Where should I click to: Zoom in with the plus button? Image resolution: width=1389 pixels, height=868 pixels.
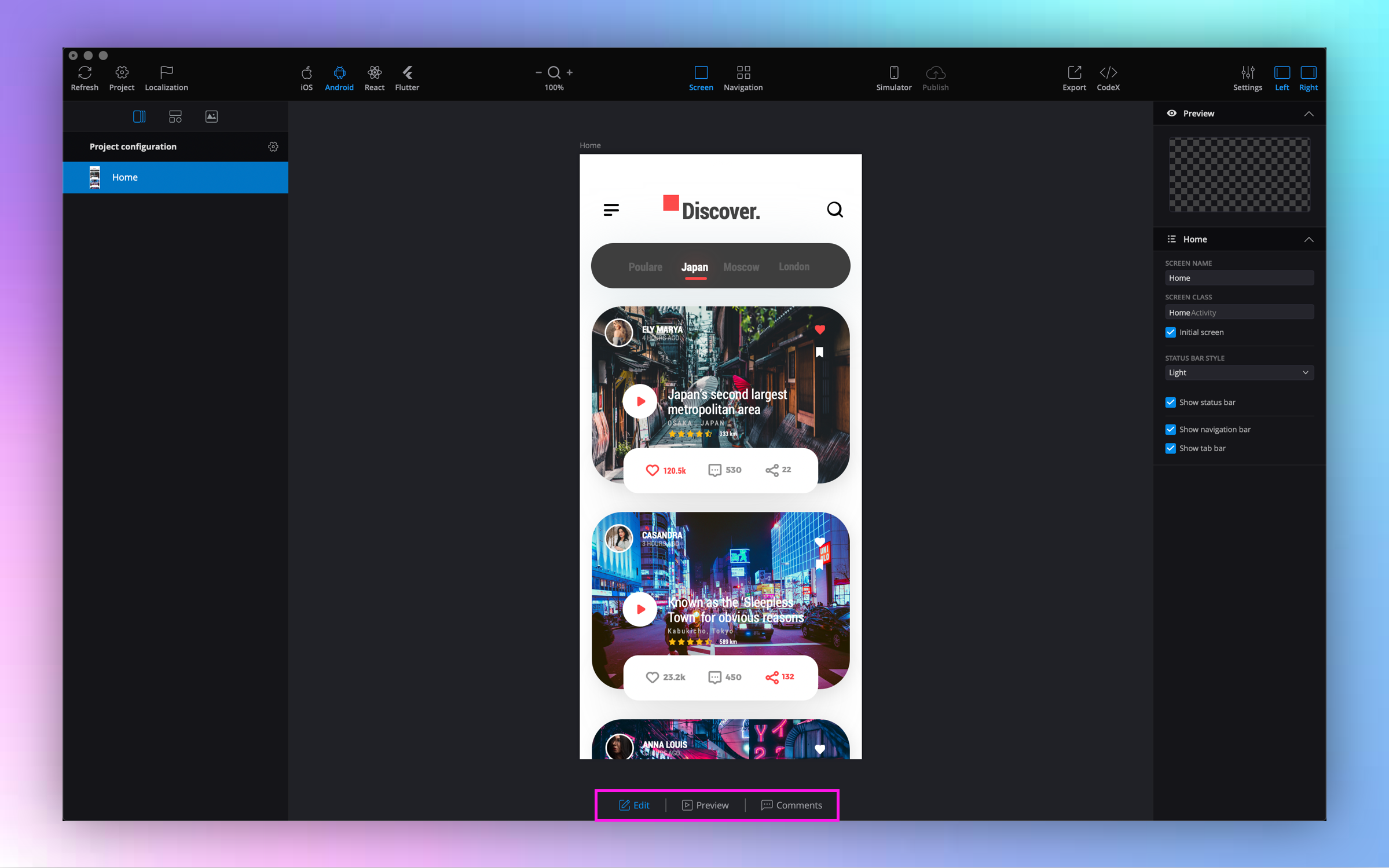point(570,72)
